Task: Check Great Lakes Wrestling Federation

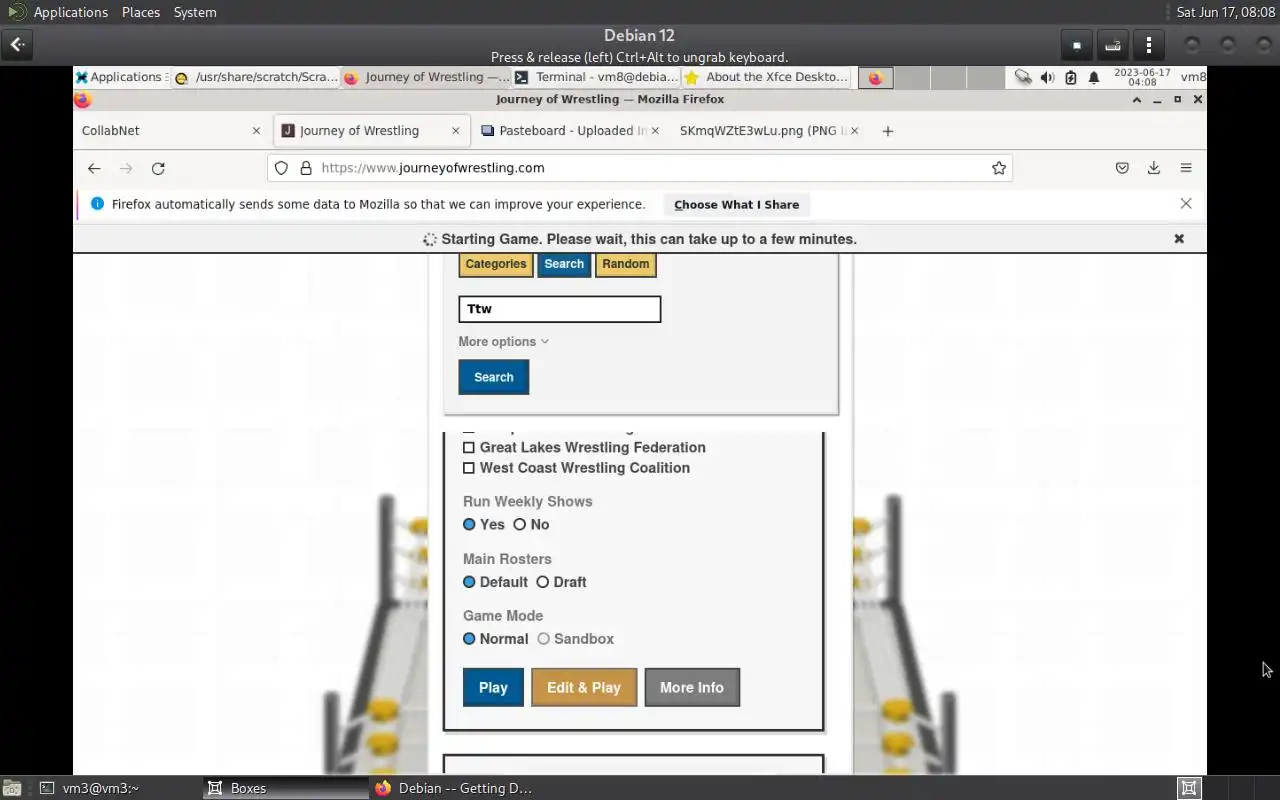Action: tap(468, 448)
